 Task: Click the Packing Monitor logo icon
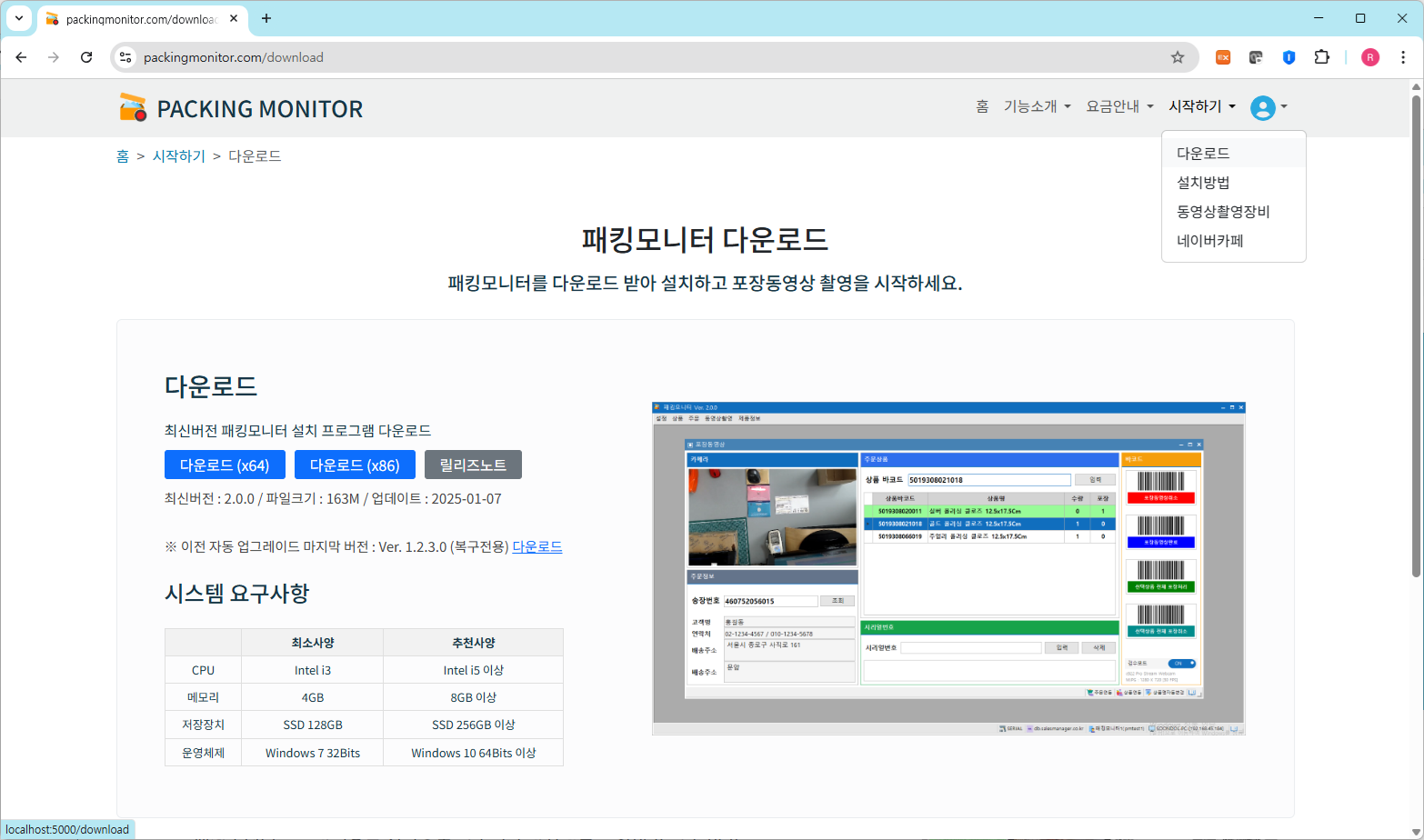pyautogui.click(x=133, y=107)
